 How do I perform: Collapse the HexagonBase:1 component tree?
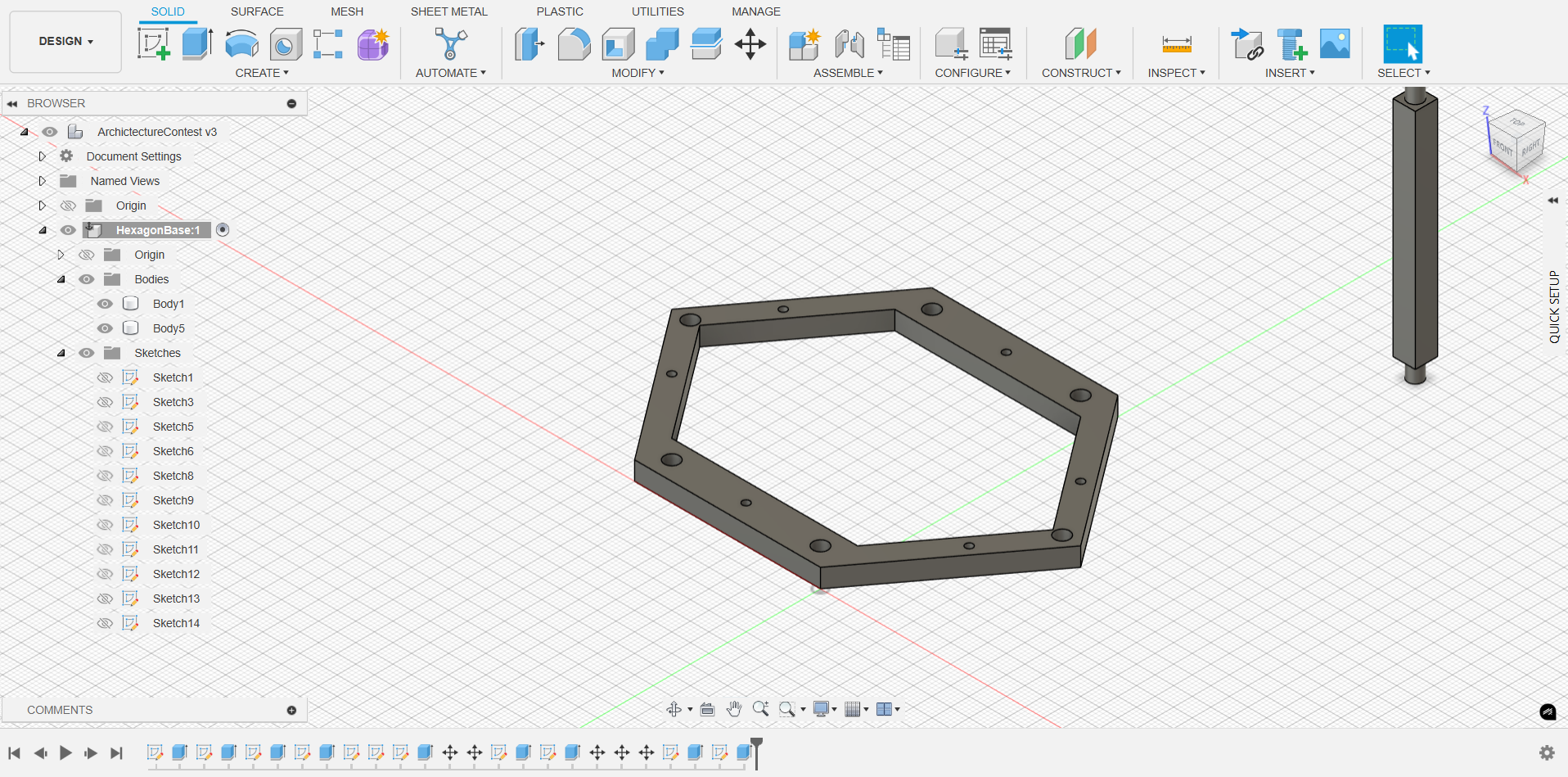43,230
